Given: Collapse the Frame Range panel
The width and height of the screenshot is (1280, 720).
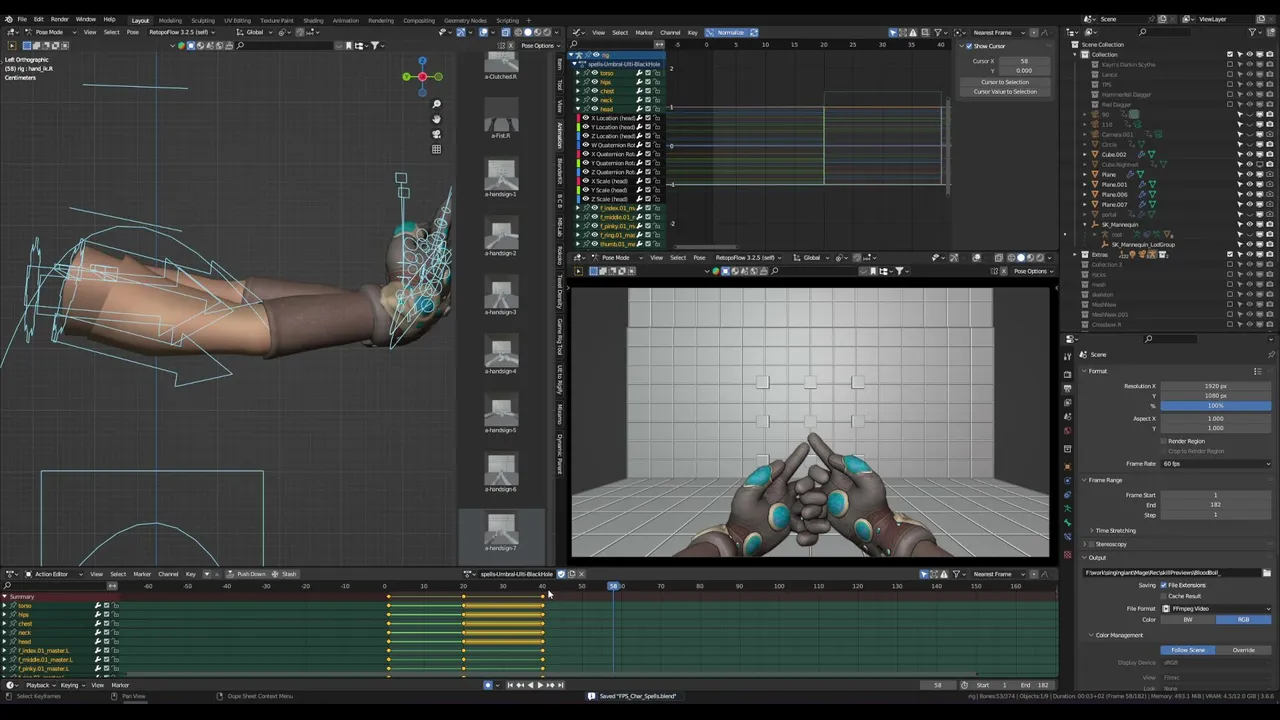Looking at the screenshot, I should coord(1104,480).
